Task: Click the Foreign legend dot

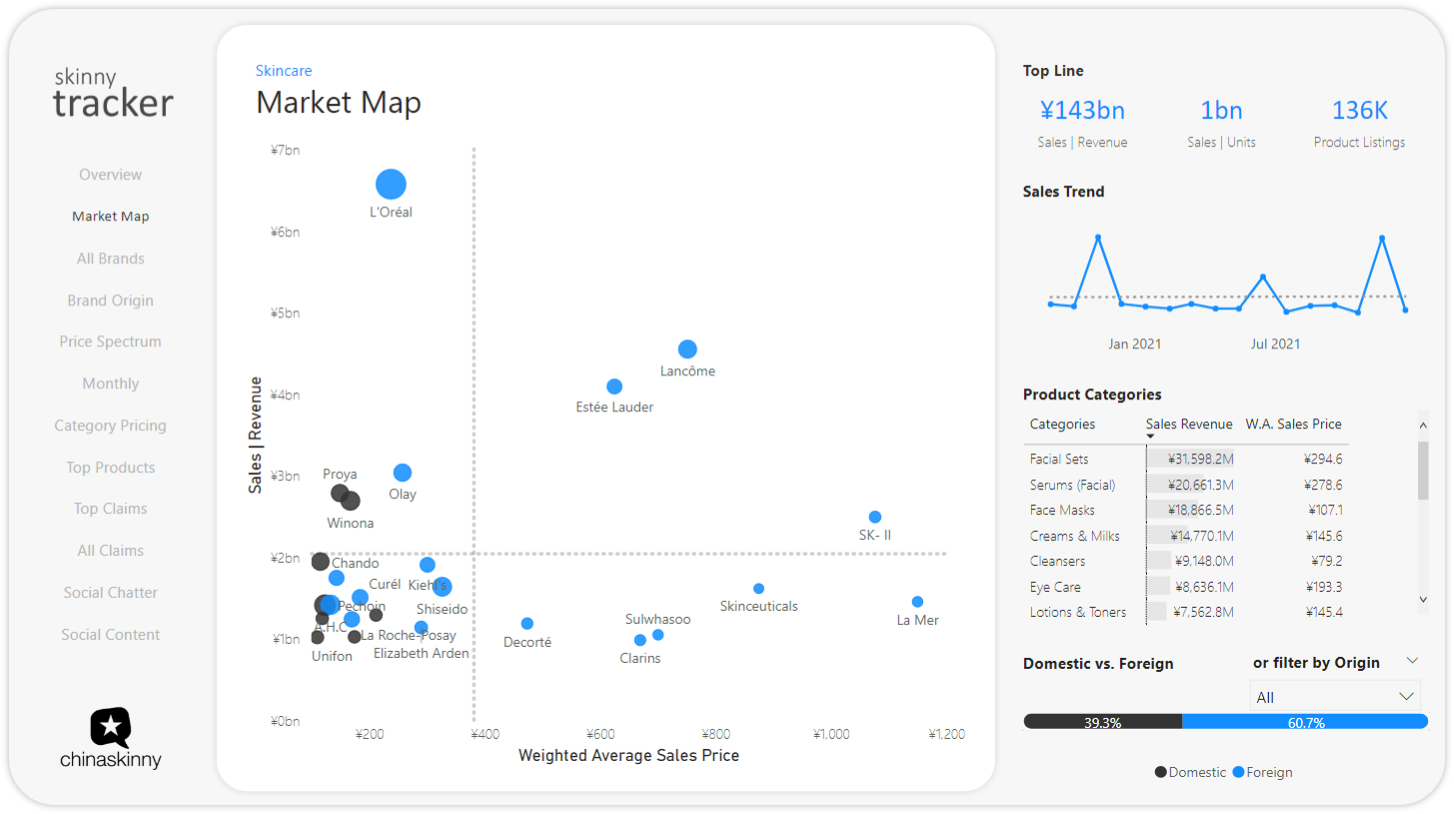Action: pos(1238,772)
